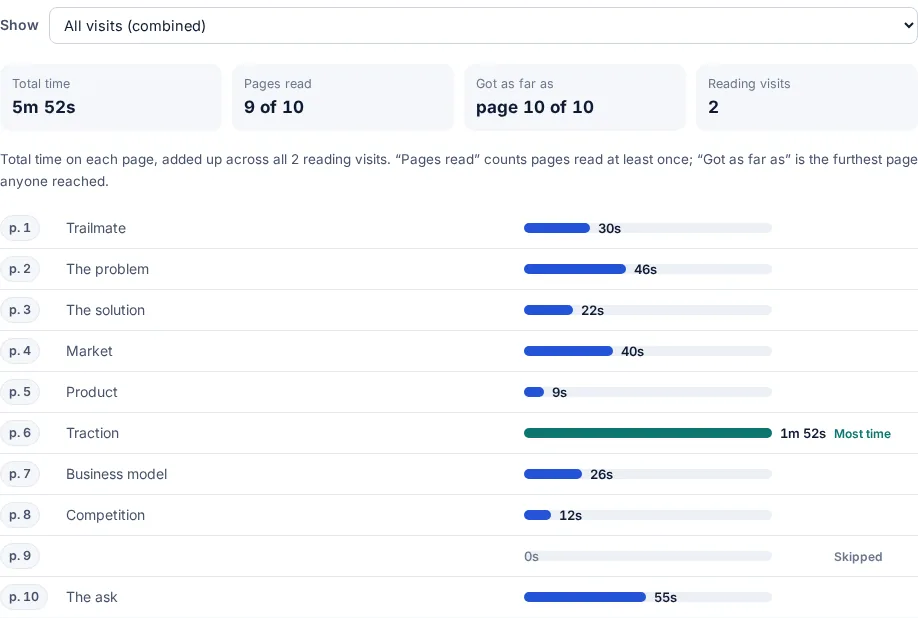The width and height of the screenshot is (918, 618).
Task: Click the p. 7 page badge
Action: click(x=20, y=474)
